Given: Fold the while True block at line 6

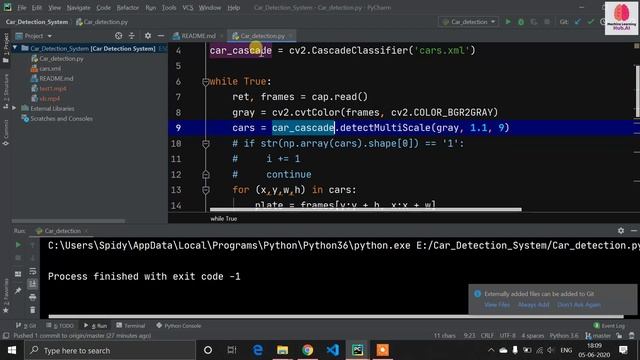Looking at the screenshot, I should pyautogui.click(x=206, y=82).
